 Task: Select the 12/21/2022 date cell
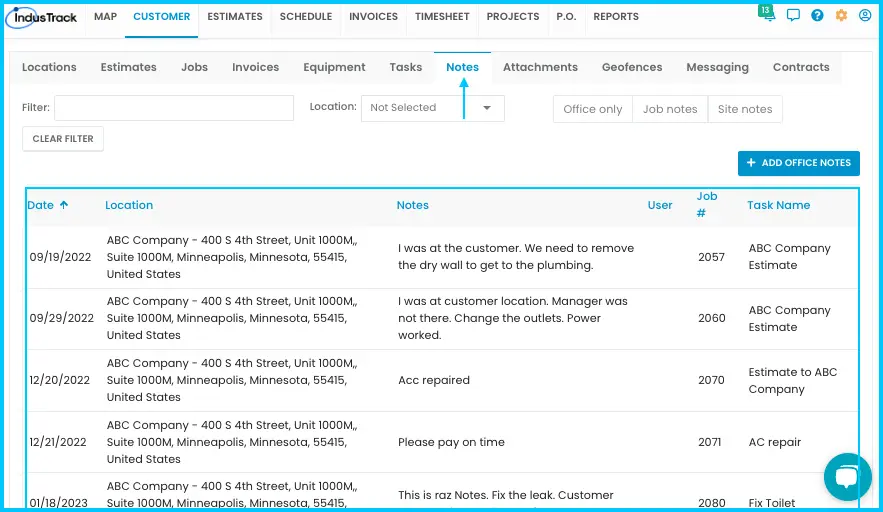tap(58, 442)
